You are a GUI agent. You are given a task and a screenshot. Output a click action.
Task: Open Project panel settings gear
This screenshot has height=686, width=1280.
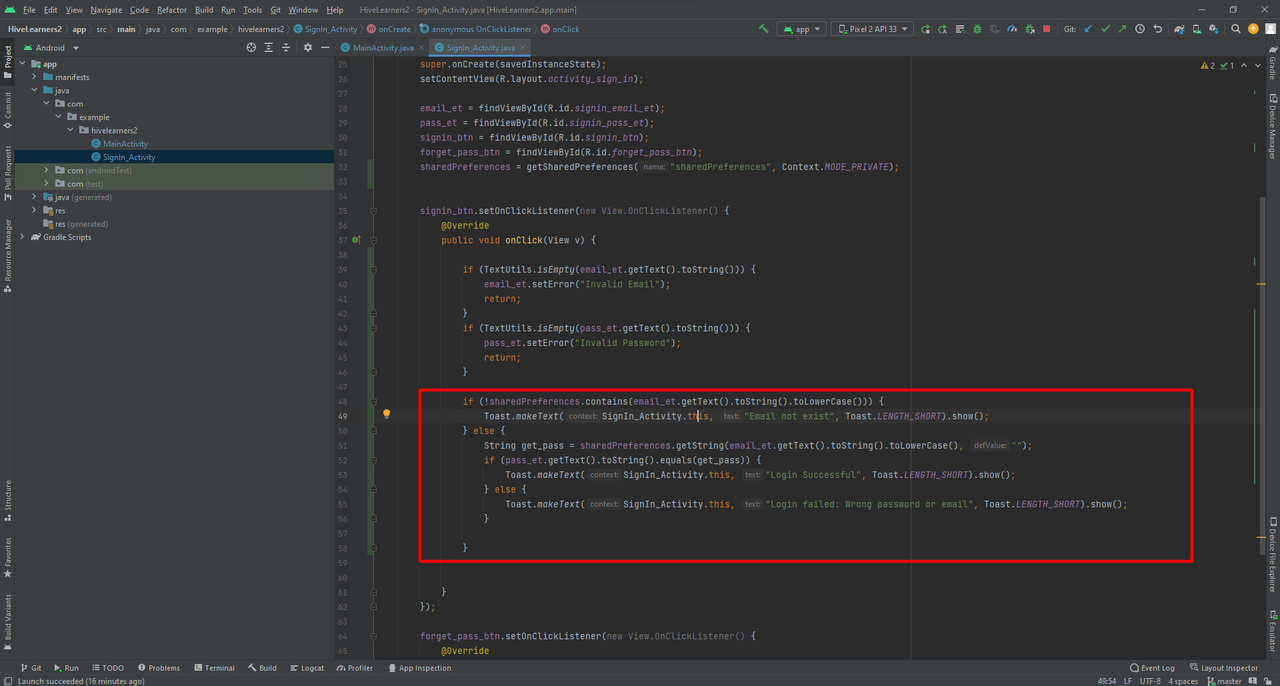click(x=308, y=47)
